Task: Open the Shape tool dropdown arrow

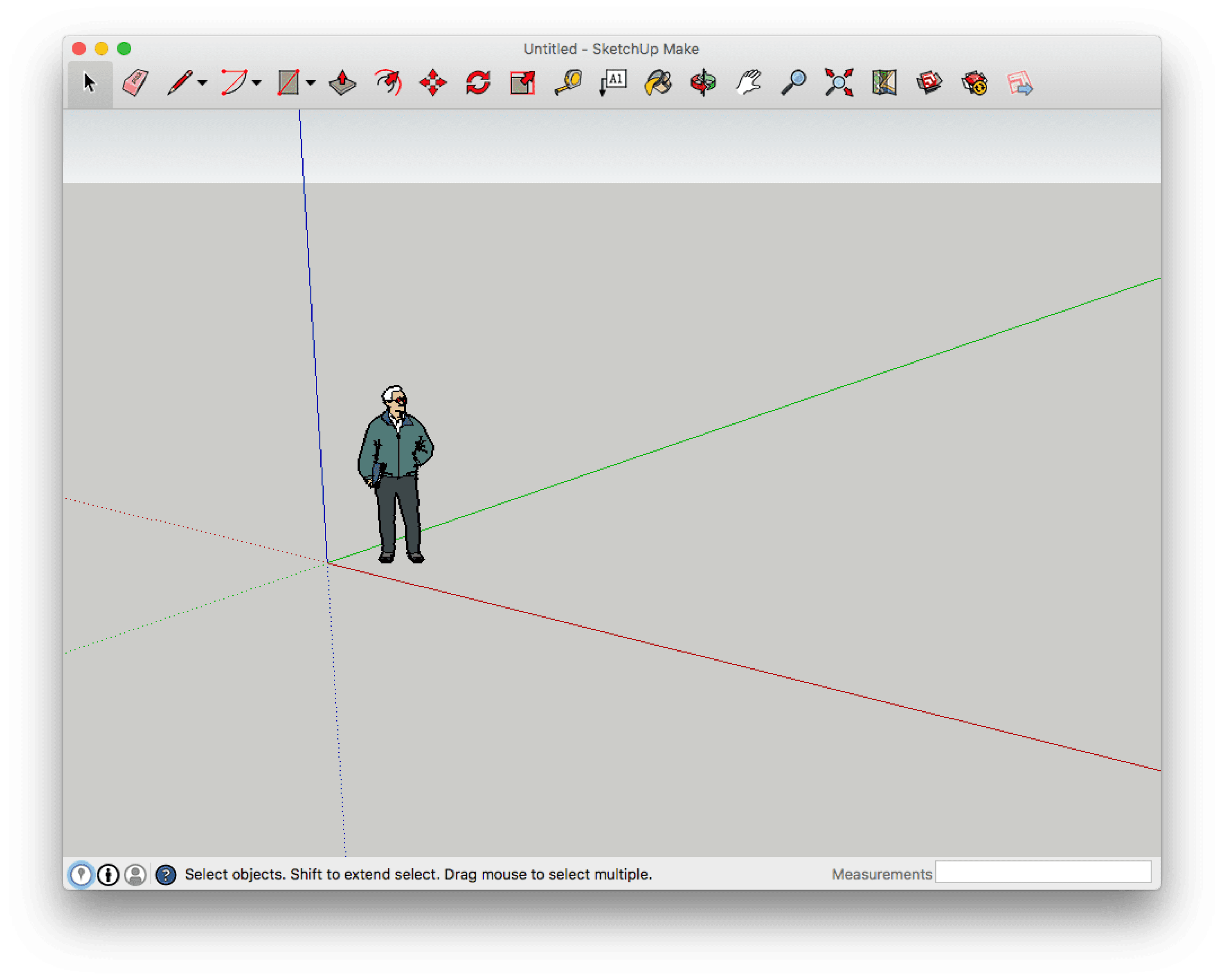Action: (x=310, y=83)
